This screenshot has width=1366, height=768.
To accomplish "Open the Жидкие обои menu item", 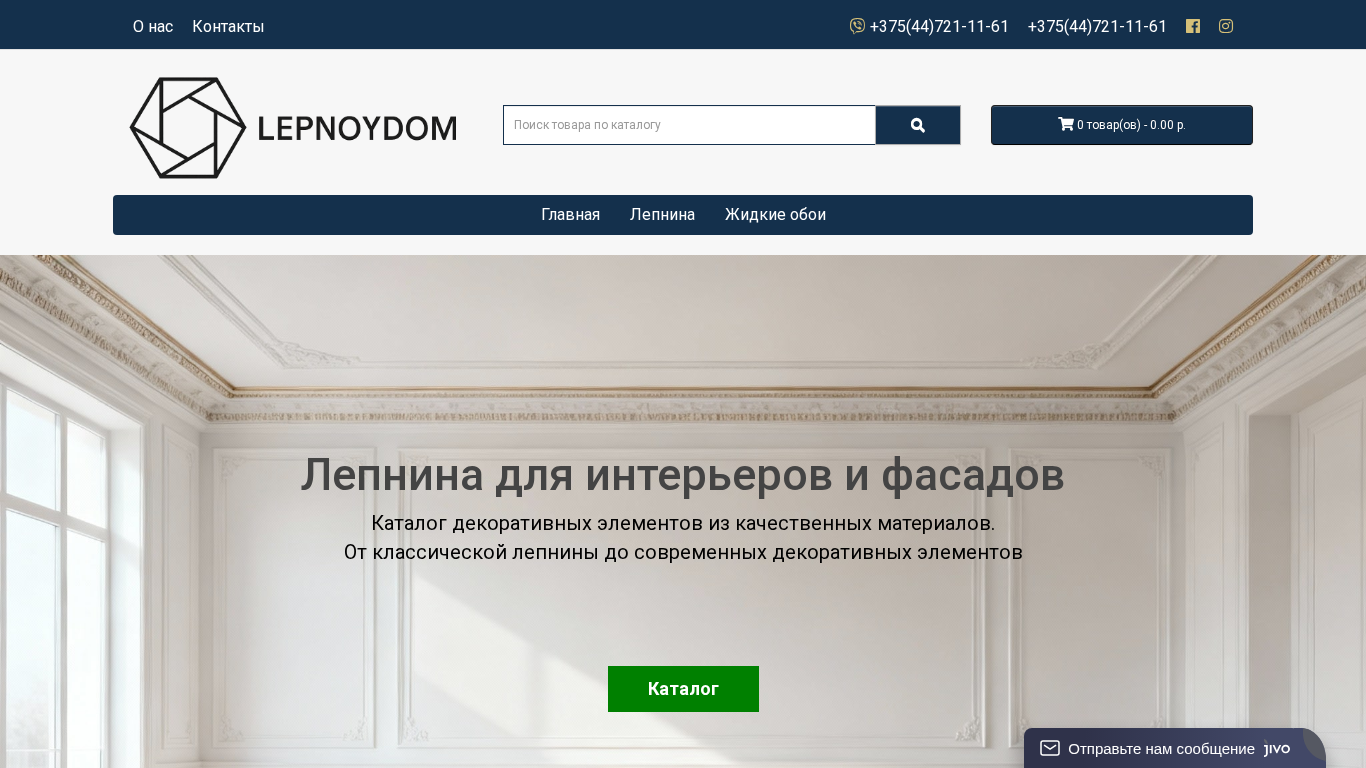I will coord(775,215).
